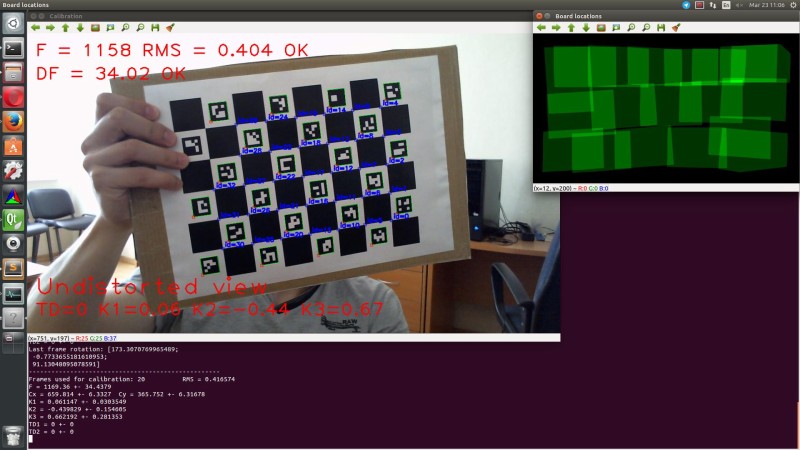Pan right in Board locations toolbar
This screenshot has height=450, width=800.
point(556,28)
